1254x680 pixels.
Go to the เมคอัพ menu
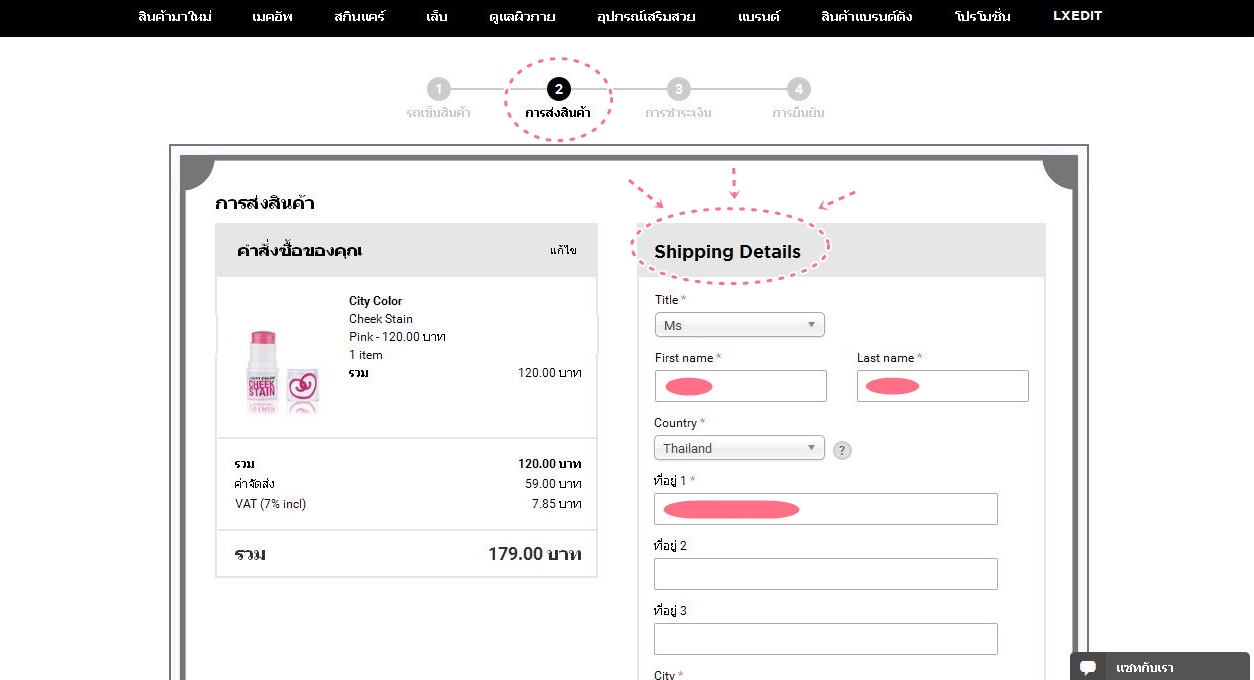273,17
